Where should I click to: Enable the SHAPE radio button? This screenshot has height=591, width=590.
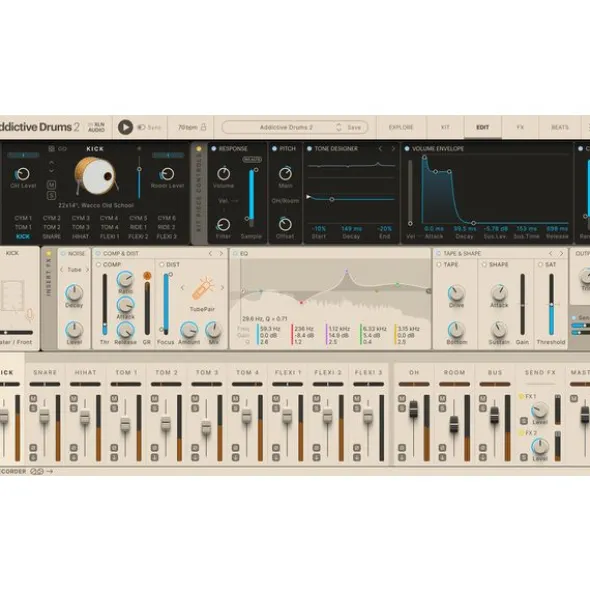(484, 265)
